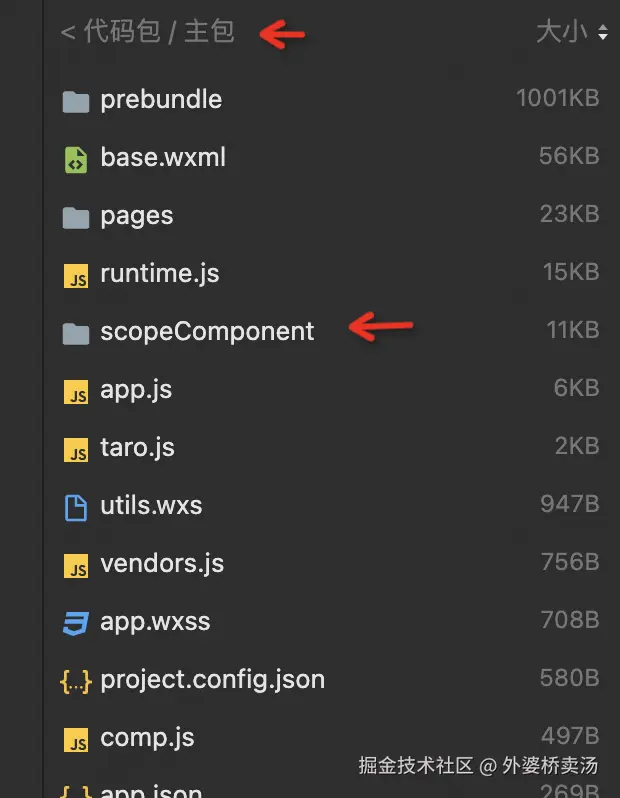This screenshot has height=798, width=620.
Task: Select the 主包 breadcrumb item
Action: pyautogui.click(x=209, y=33)
